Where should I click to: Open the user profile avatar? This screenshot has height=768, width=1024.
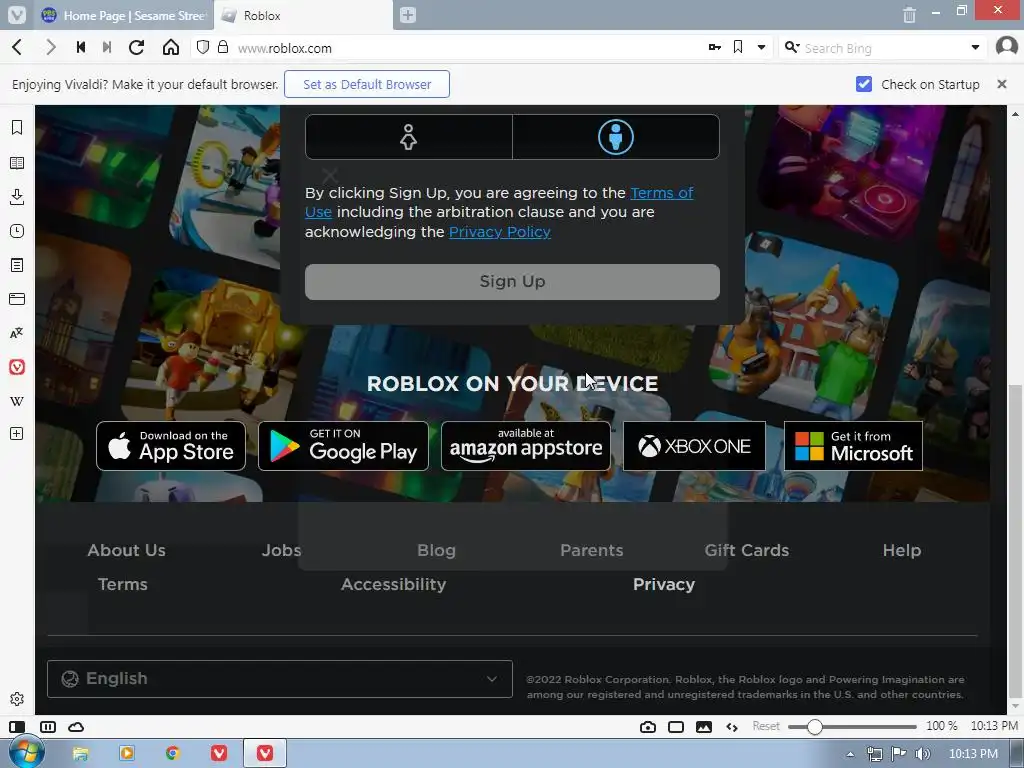(1007, 47)
